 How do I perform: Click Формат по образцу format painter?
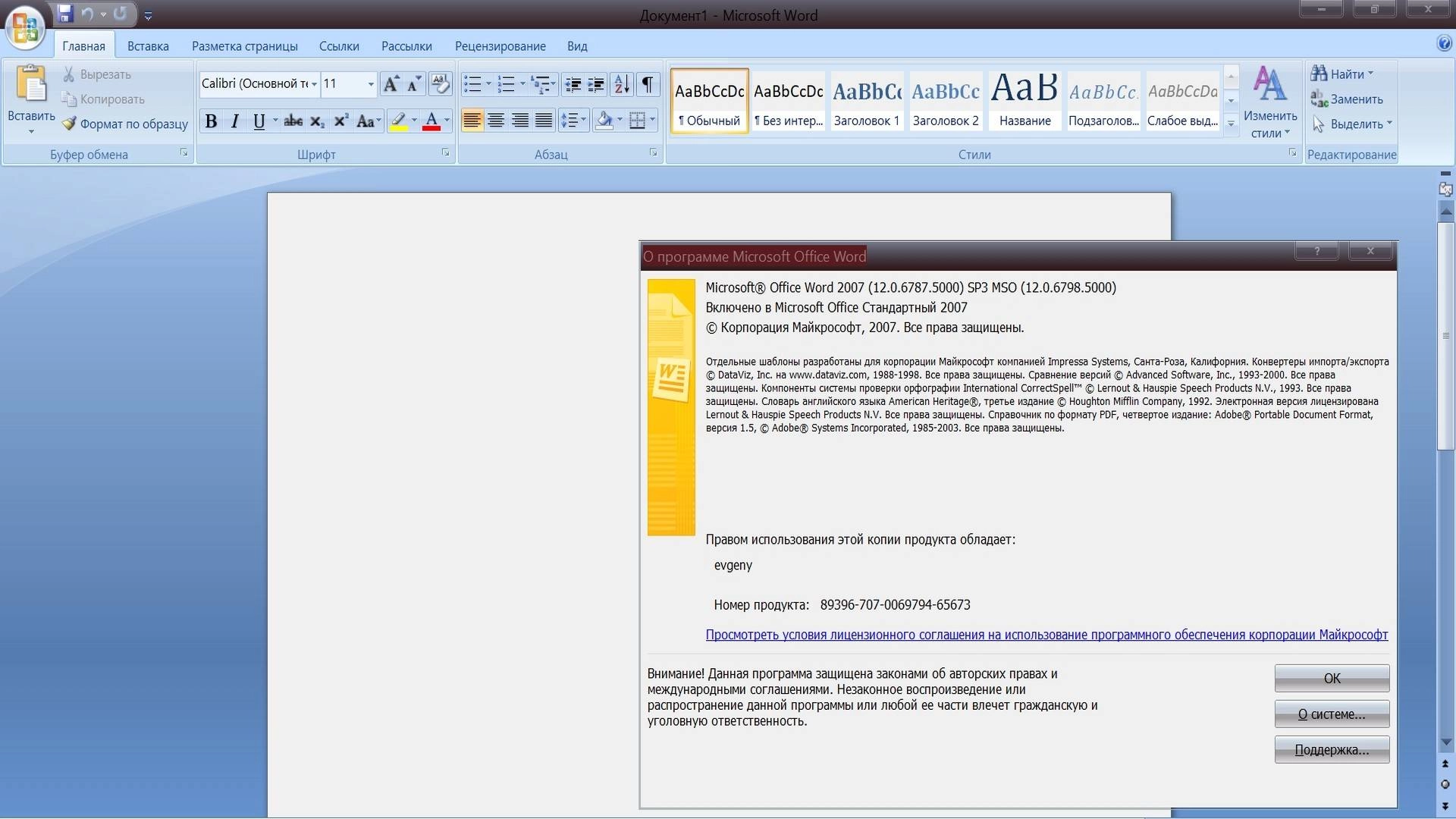[x=125, y=124]
